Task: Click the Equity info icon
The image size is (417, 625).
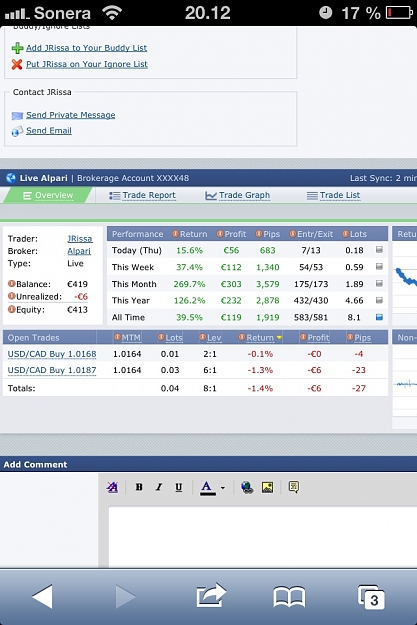Action: 12,309
